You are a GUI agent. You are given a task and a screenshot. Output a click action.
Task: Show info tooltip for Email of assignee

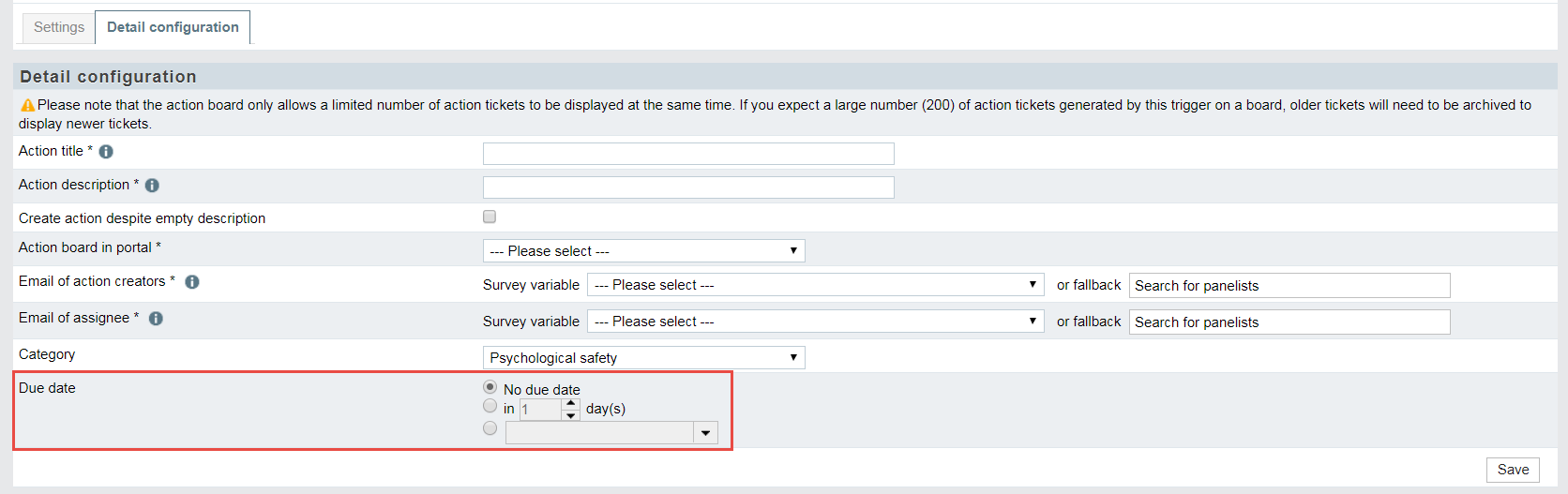click(x=156, y=319)
